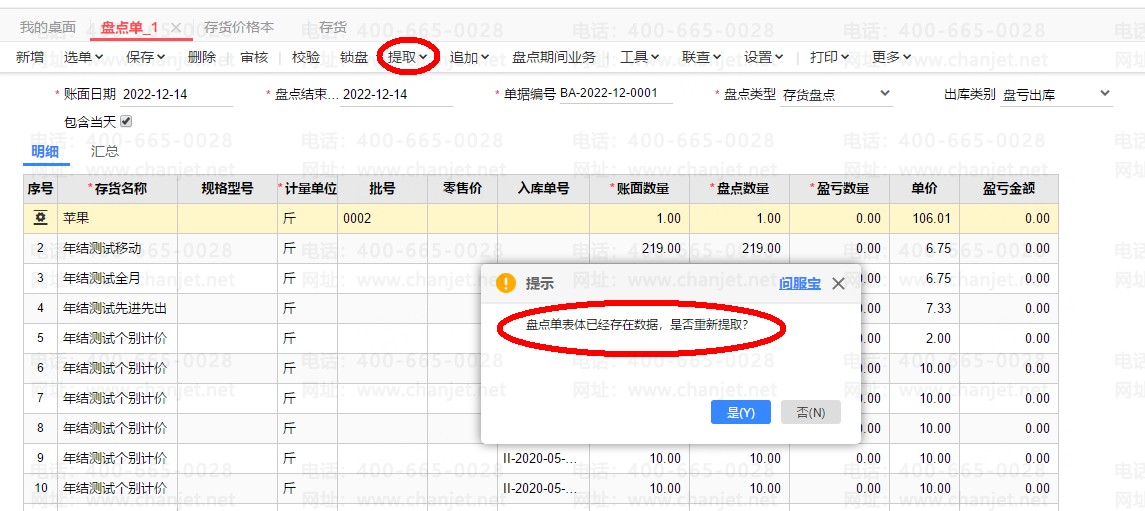This screenshot has width=1145, height=511.
Task: Expand the 追加 dropdown
Action: 469,57
